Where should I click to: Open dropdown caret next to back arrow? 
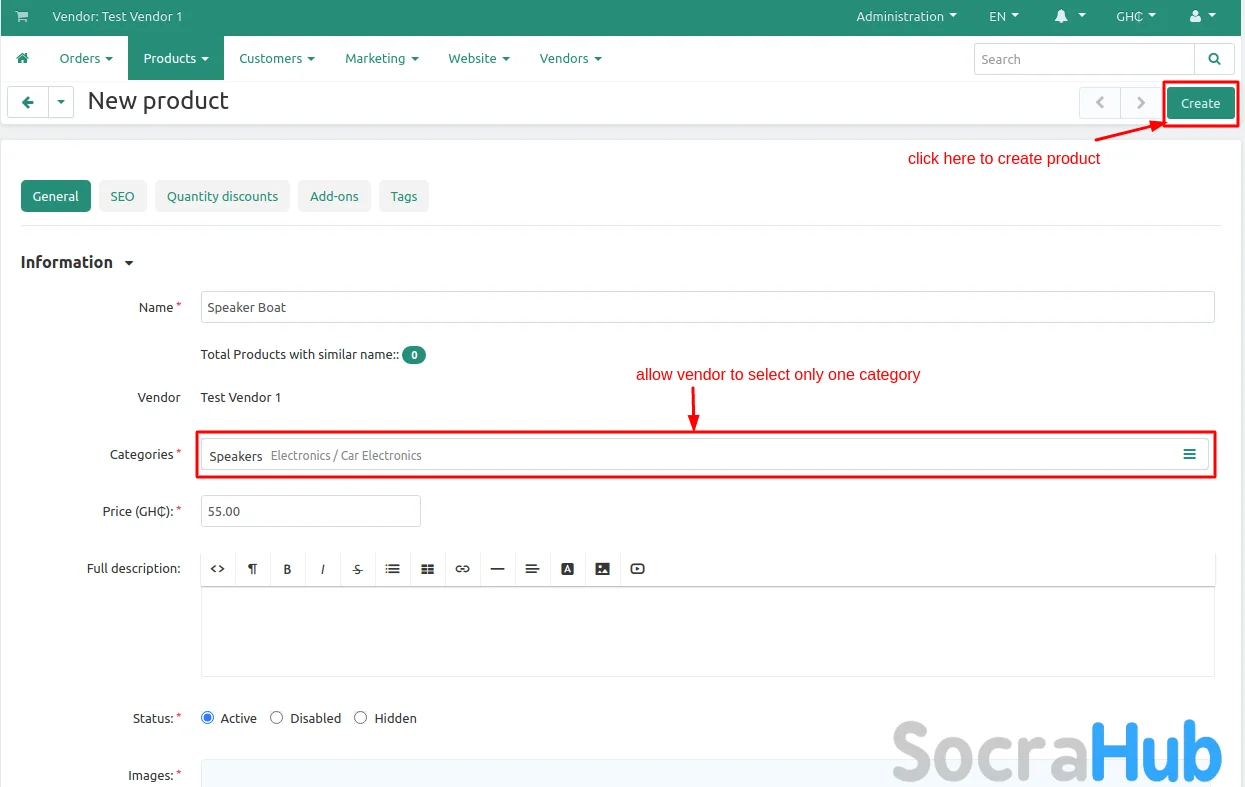tap(61, 102)
